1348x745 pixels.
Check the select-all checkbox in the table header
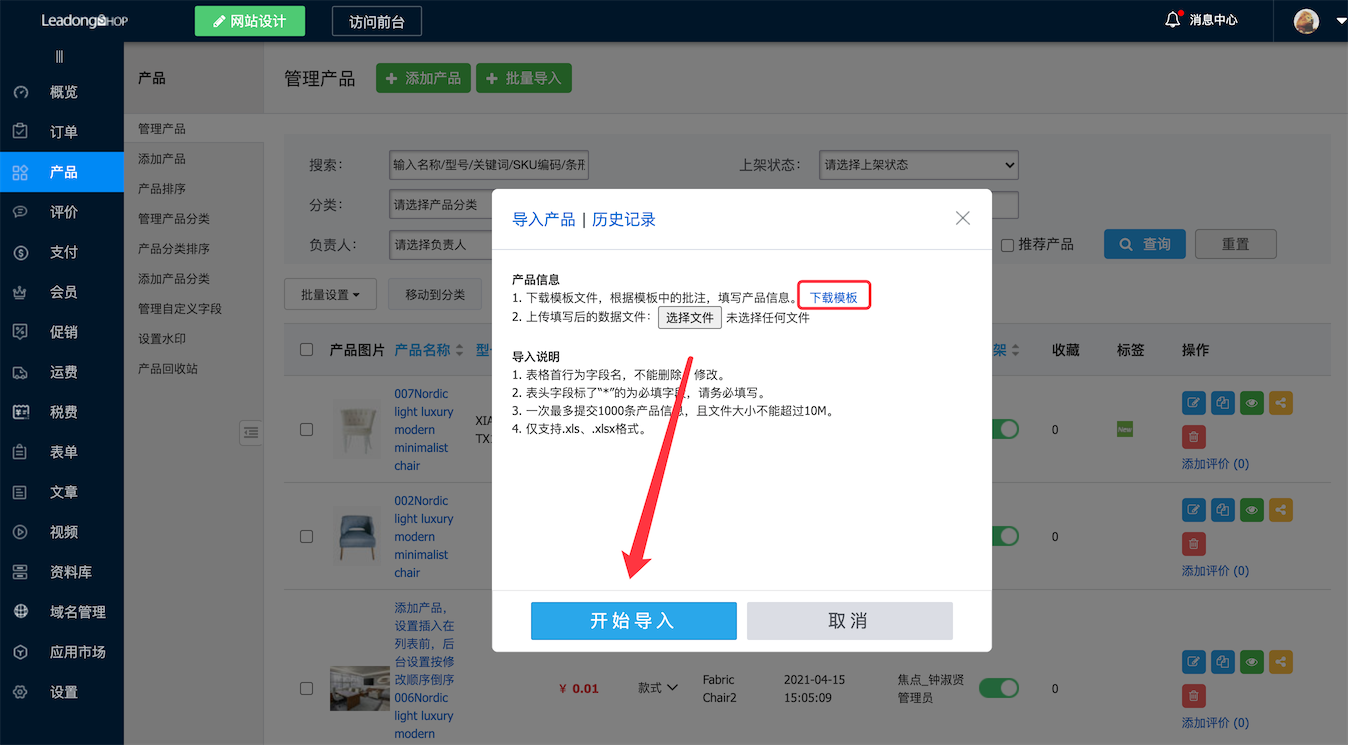pyautogui.click(x=306, y=348)
